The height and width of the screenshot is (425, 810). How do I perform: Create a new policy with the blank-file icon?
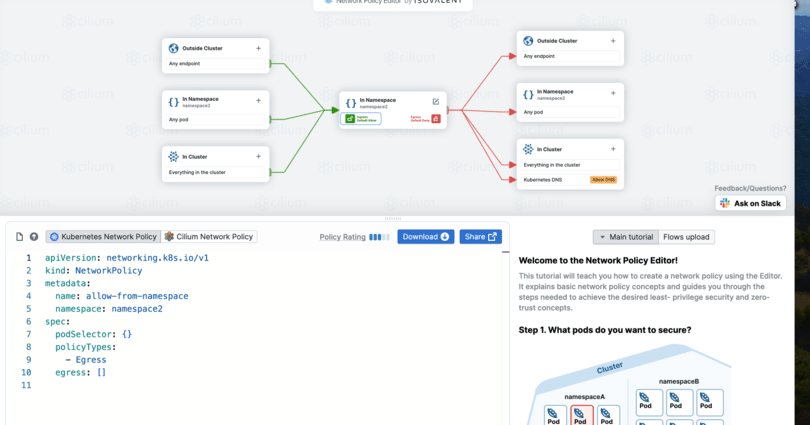tap(20, 237)
